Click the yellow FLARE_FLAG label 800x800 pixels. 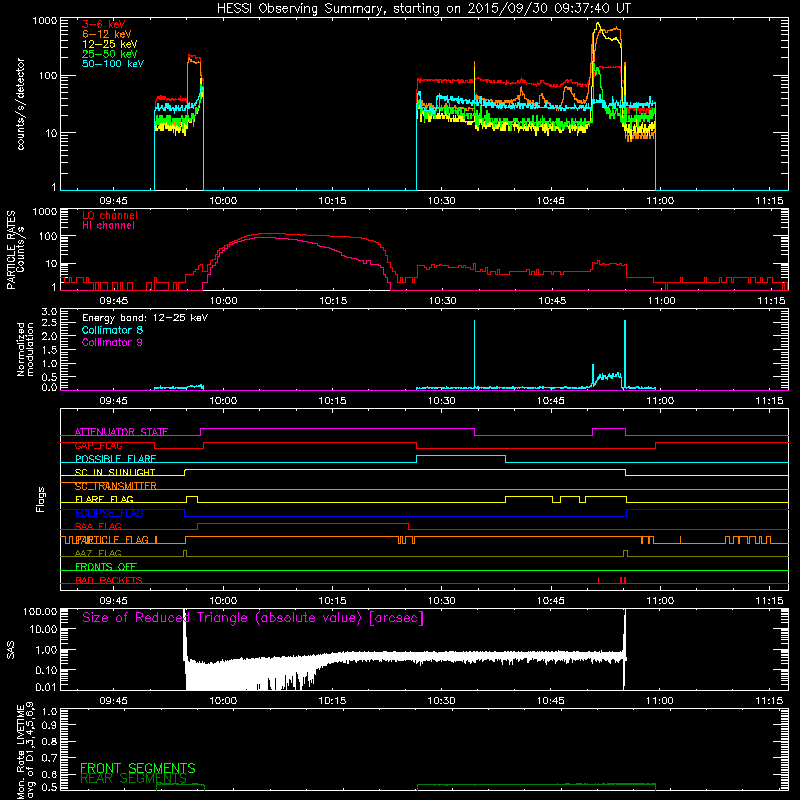tap(104, 499)
